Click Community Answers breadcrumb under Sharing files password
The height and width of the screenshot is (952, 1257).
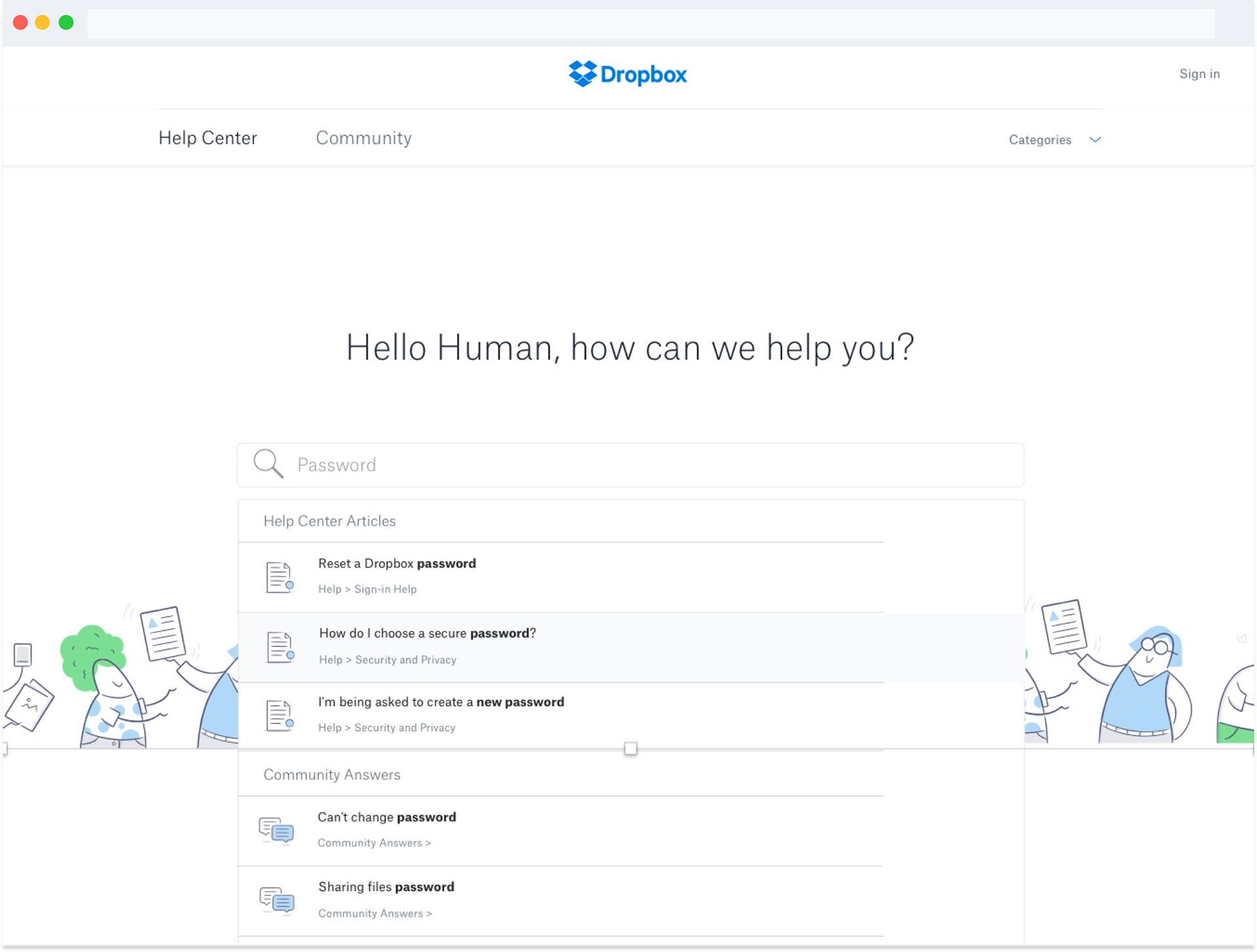point(374,913)
